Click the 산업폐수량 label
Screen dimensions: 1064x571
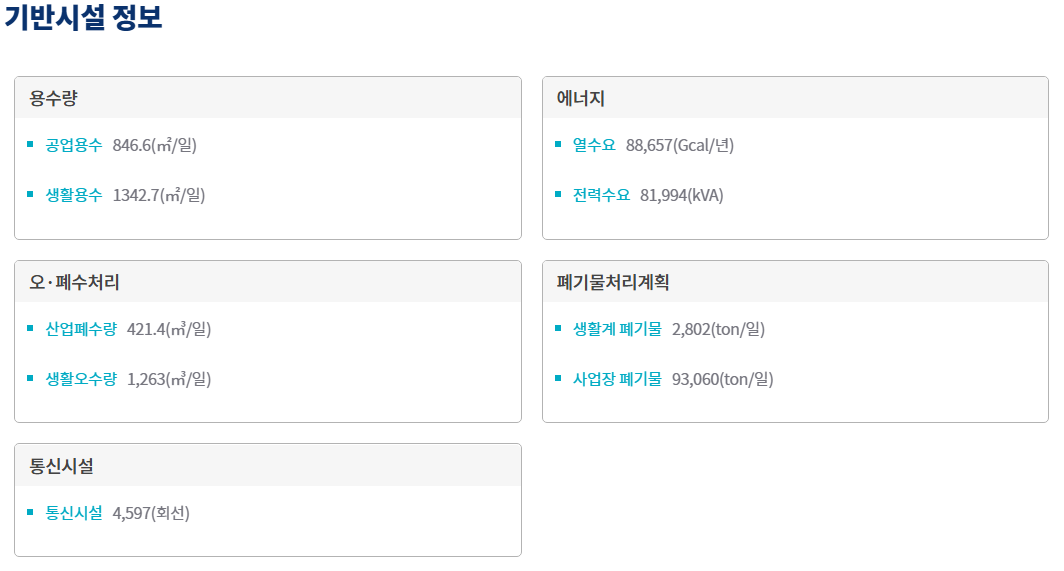(81, 329)
